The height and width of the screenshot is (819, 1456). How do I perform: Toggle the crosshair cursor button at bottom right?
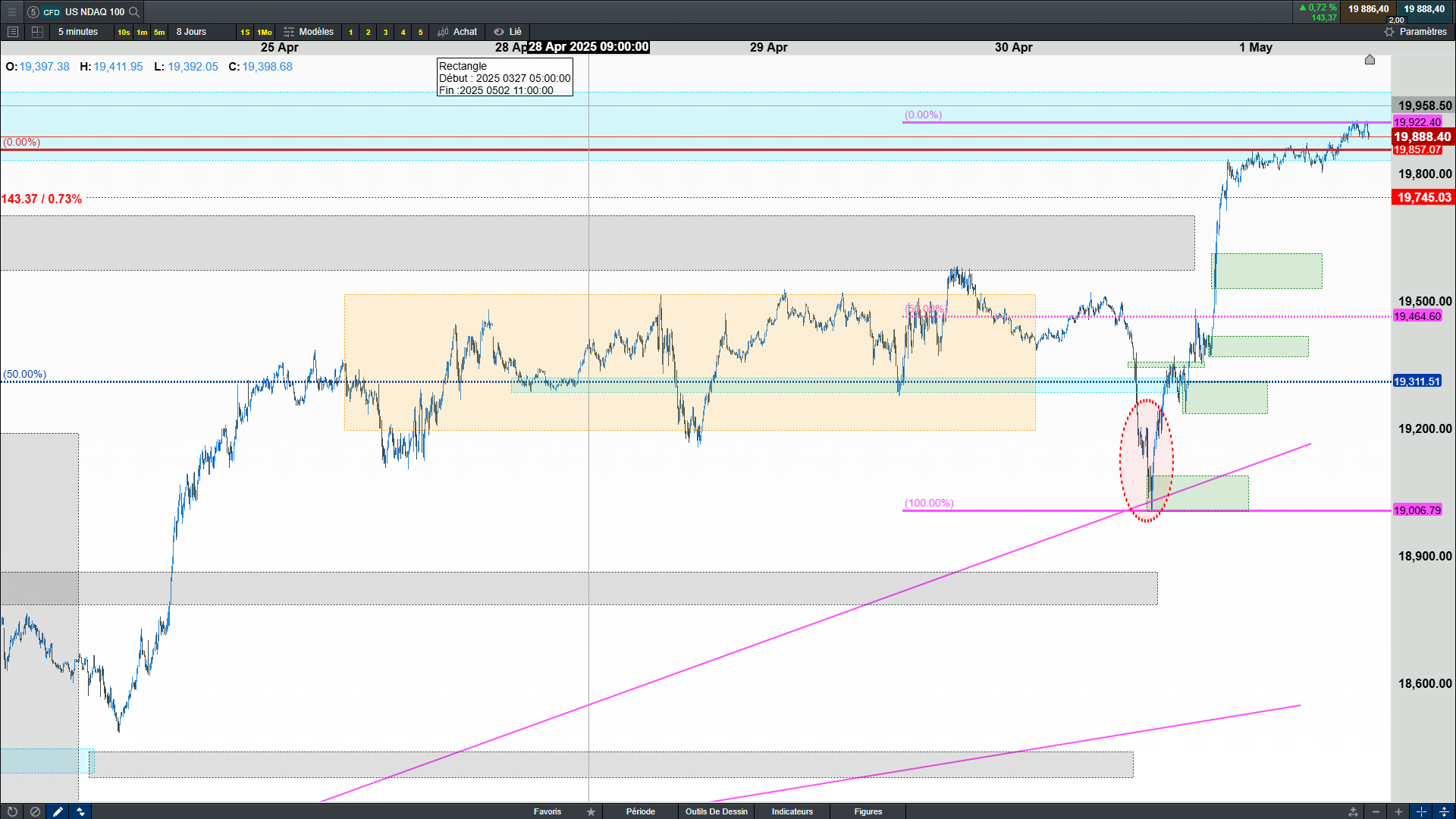coord(1421,811)
